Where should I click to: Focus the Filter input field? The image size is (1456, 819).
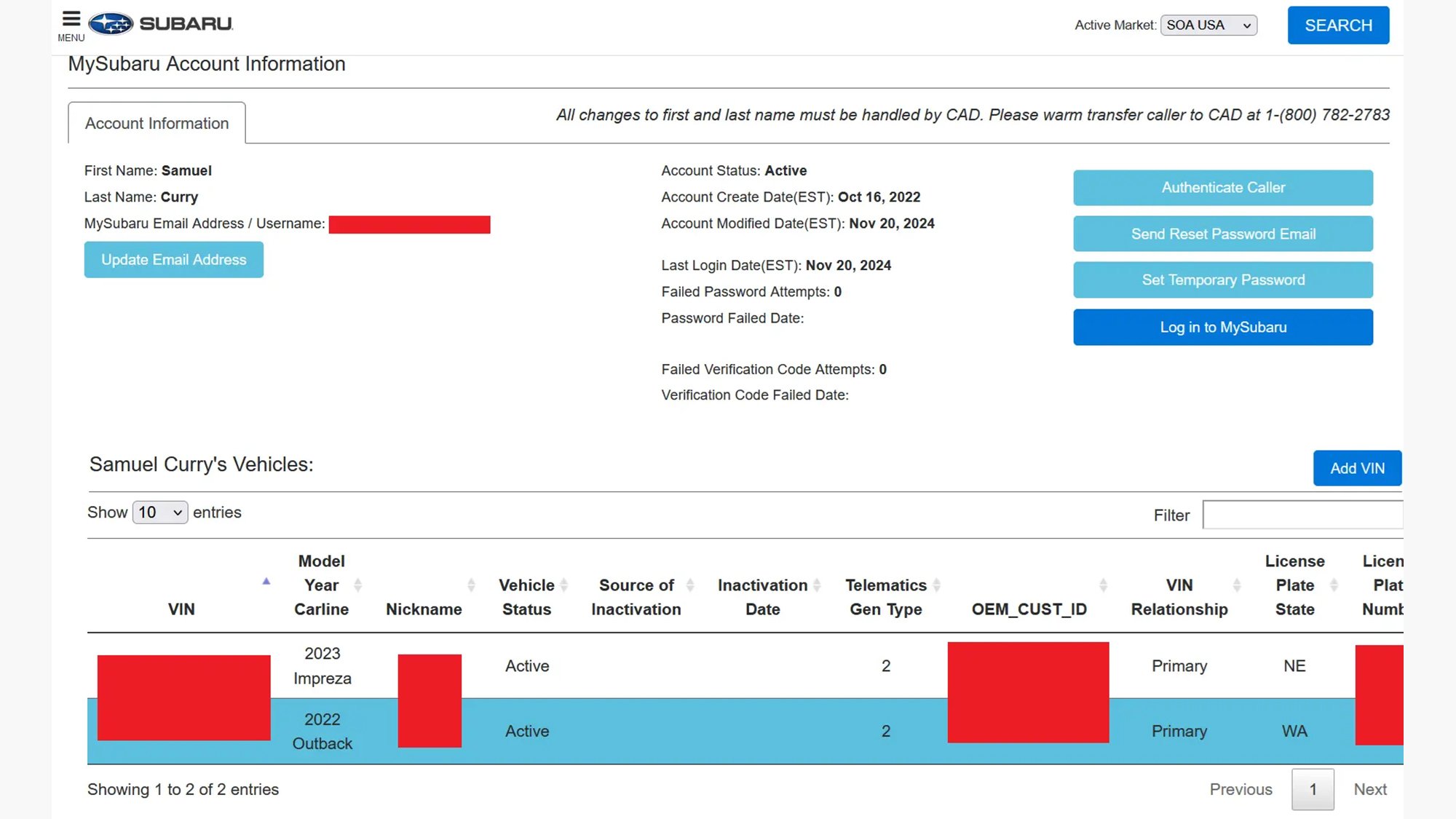1302,515
